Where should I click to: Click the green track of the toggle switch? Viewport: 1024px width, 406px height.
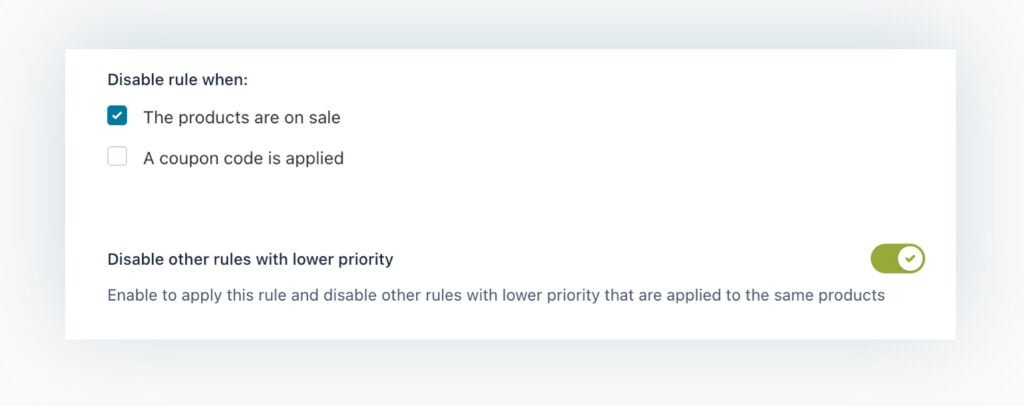[x=884, y=259]
